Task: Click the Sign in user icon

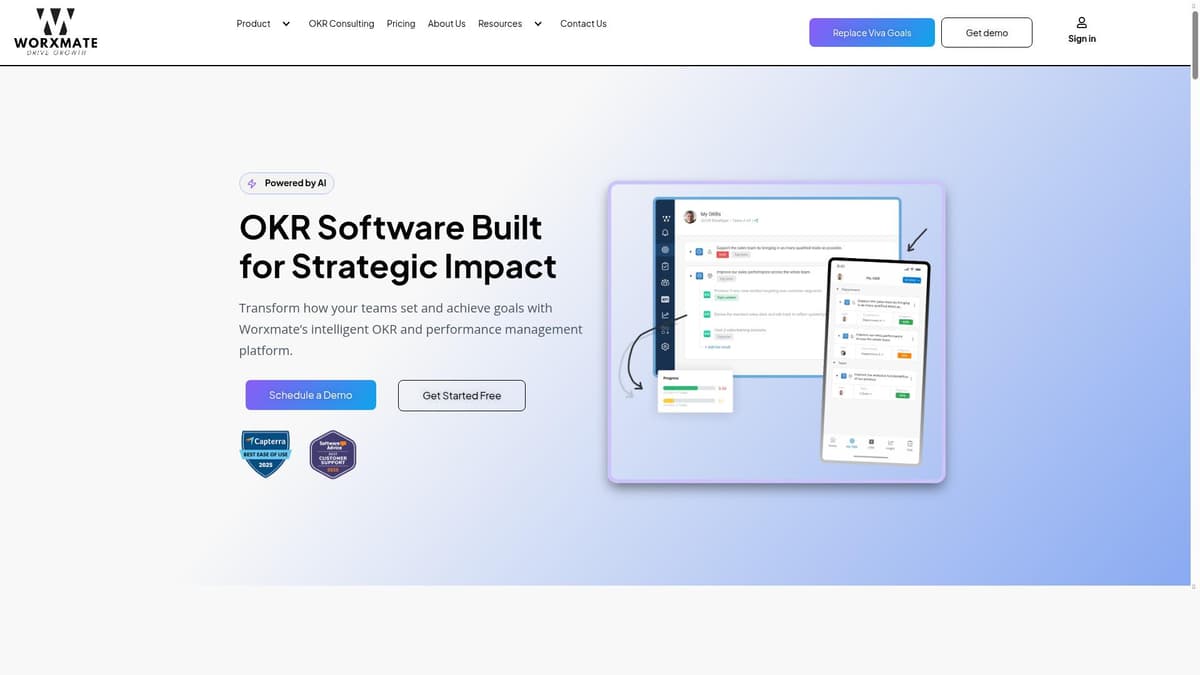Action: (1082, 22)
